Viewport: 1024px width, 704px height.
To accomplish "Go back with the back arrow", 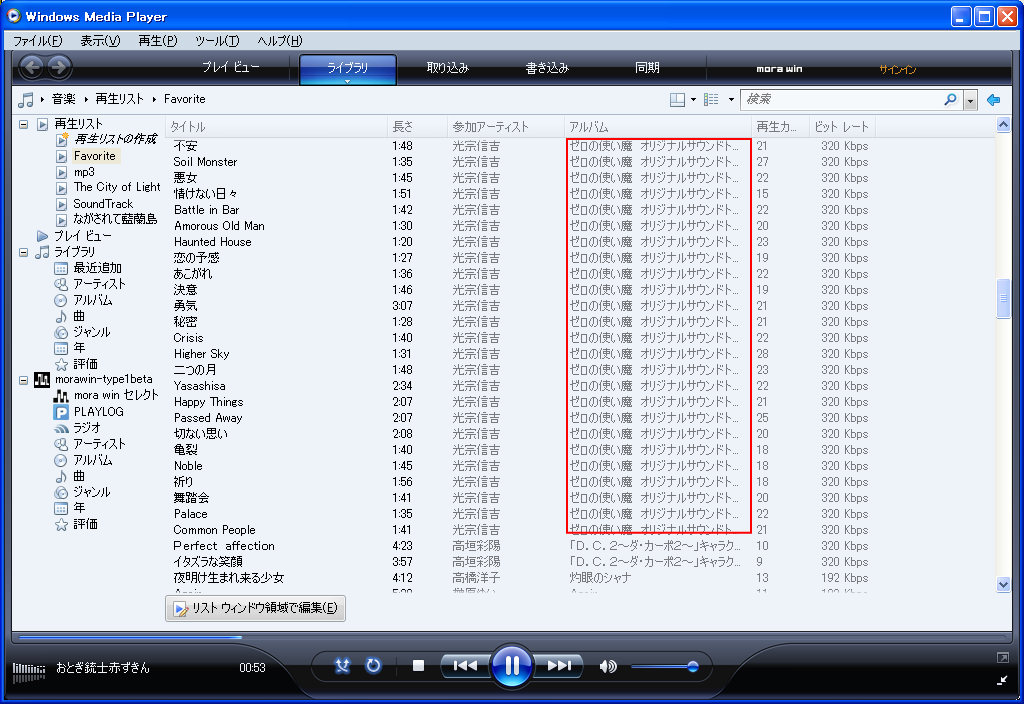I will (31, 67).
